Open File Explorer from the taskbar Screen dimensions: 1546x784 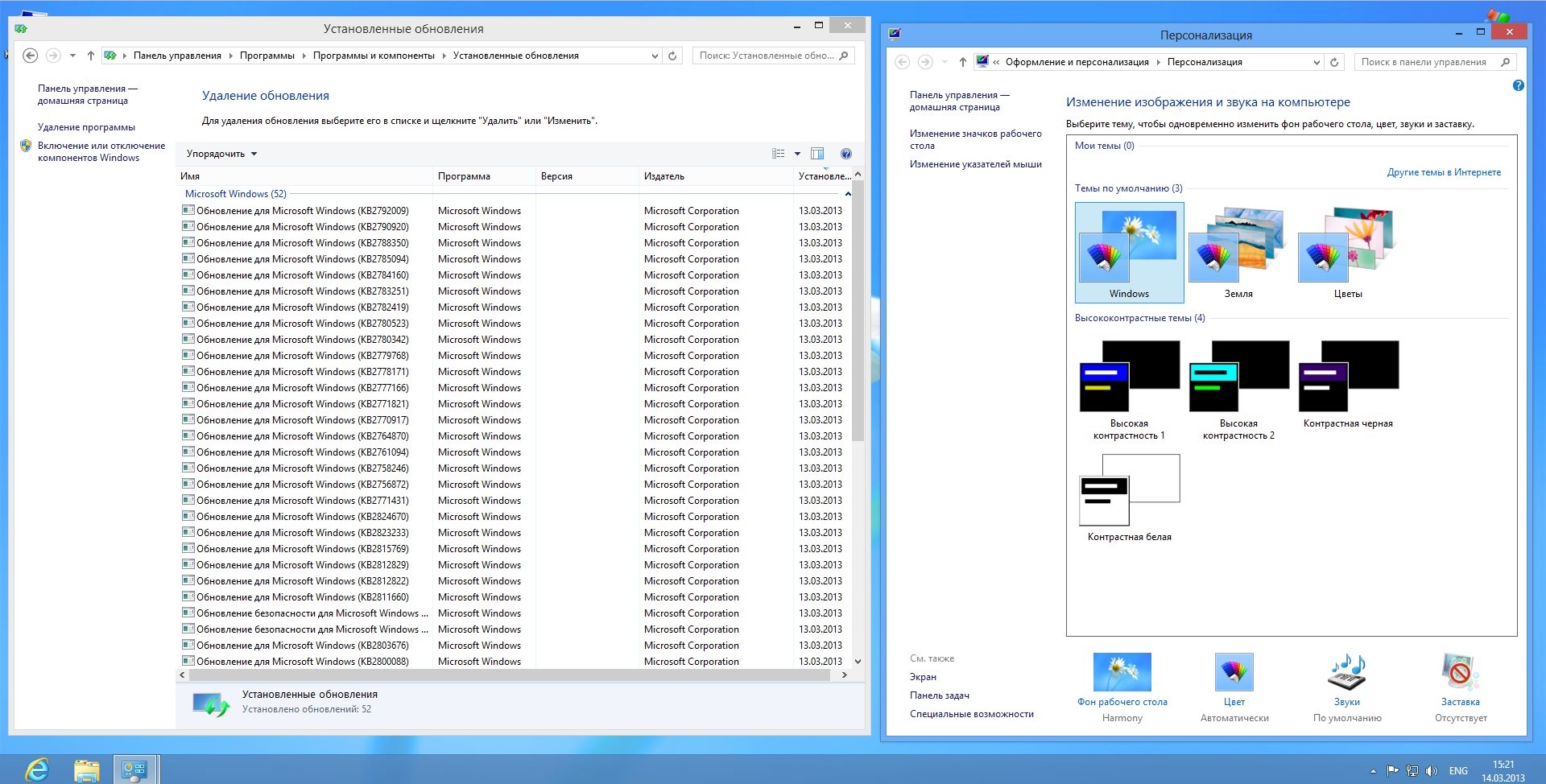coord(86,770)
